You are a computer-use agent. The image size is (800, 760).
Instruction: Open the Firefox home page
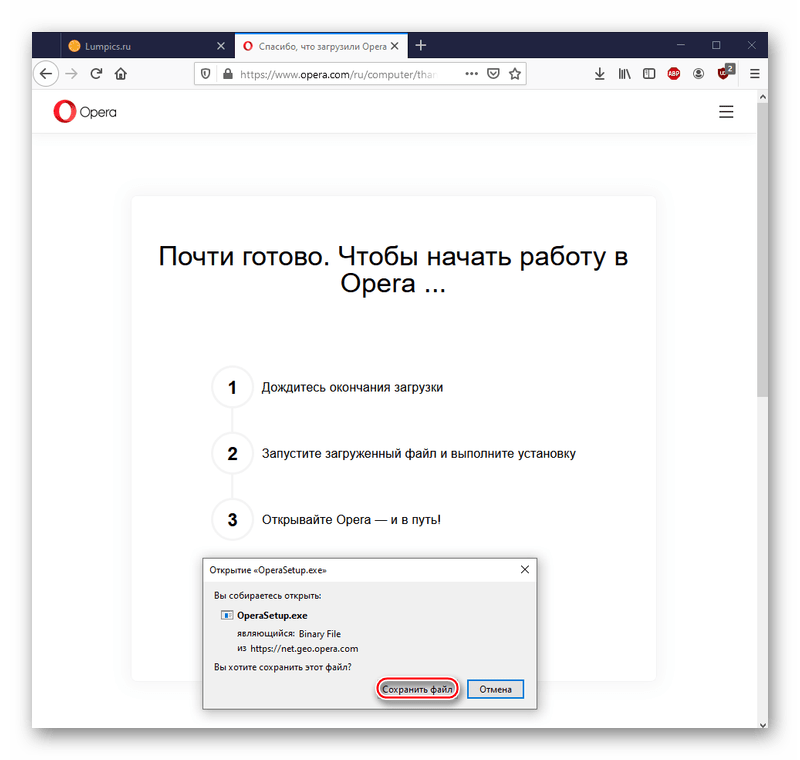[x=120, y=74]
